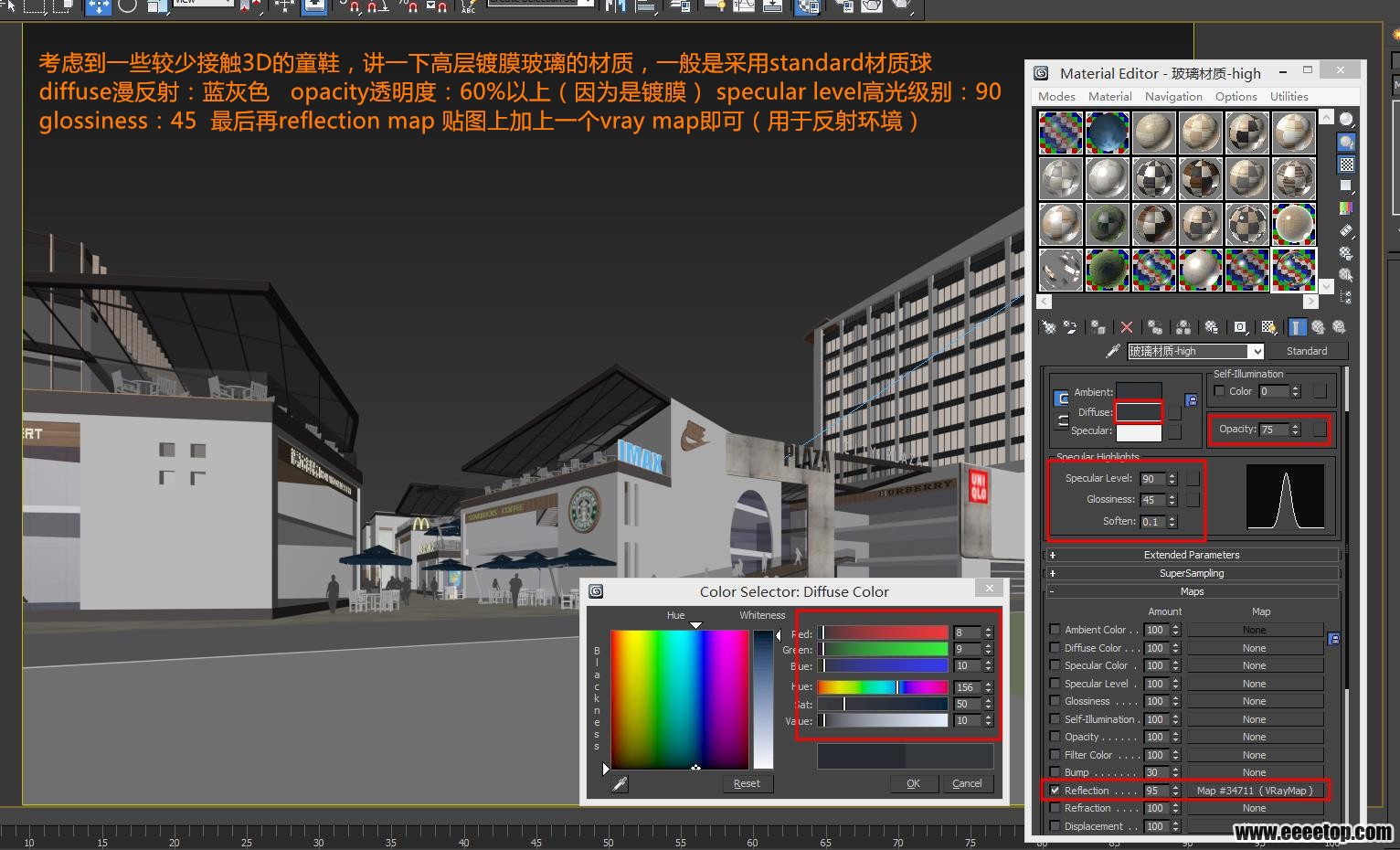
Task: Open the Material/Map Navigator icon
Action: coord(1346,296)
